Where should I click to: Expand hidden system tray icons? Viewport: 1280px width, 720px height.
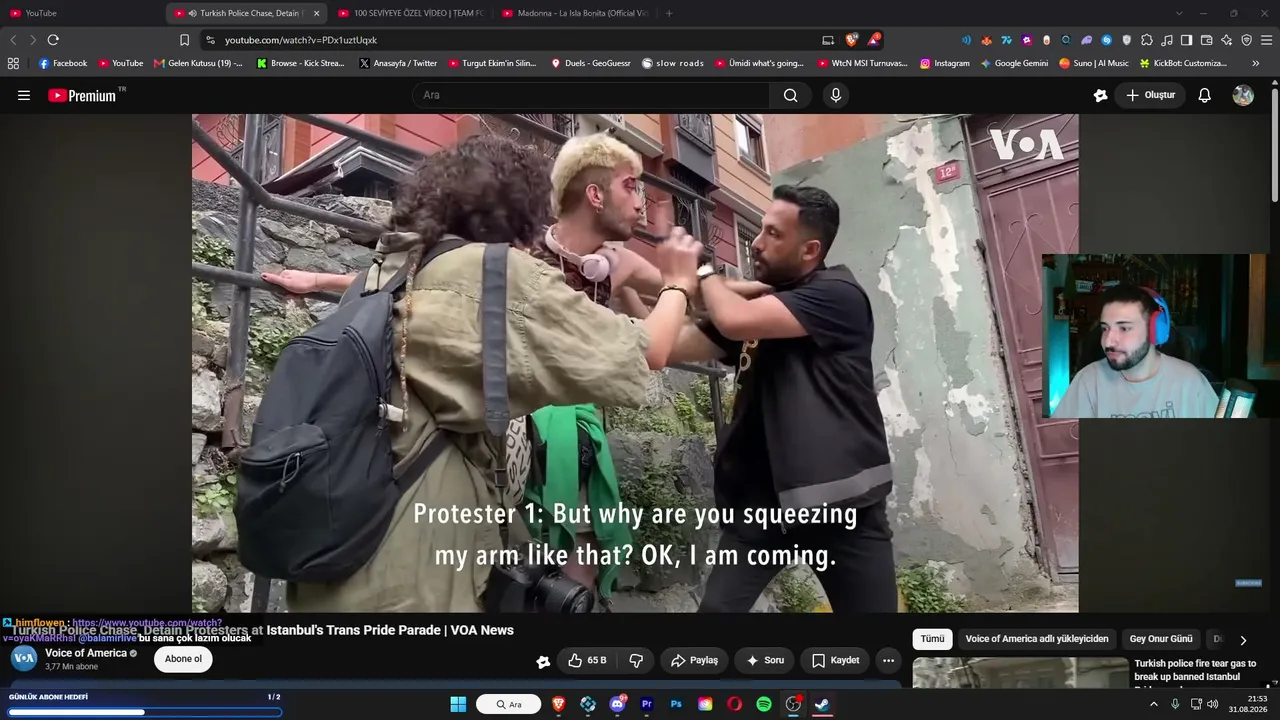tap(1153, 704)
